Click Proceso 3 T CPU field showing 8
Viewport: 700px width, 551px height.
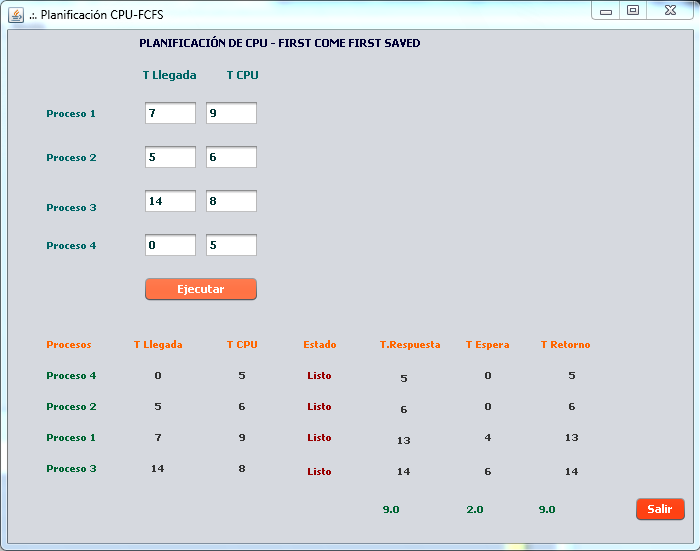[x=231, y=201]
